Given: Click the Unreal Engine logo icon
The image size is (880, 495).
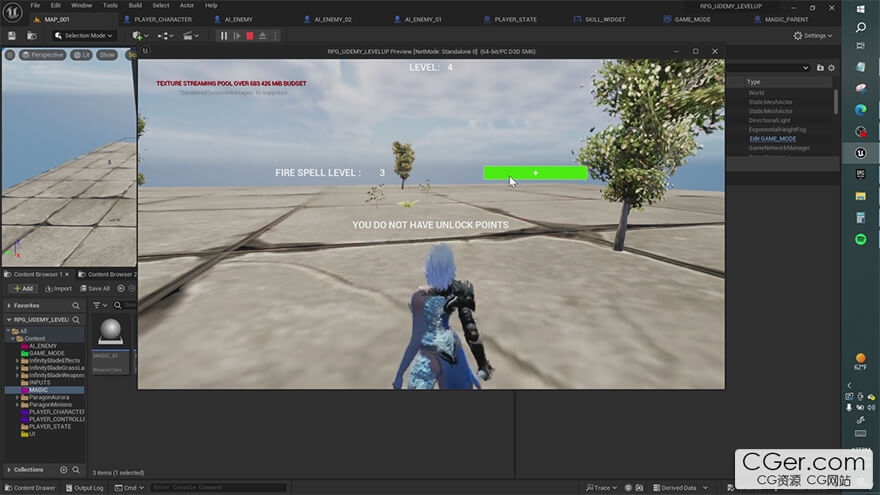Looking at the screenshot, I should coord(12,11).
